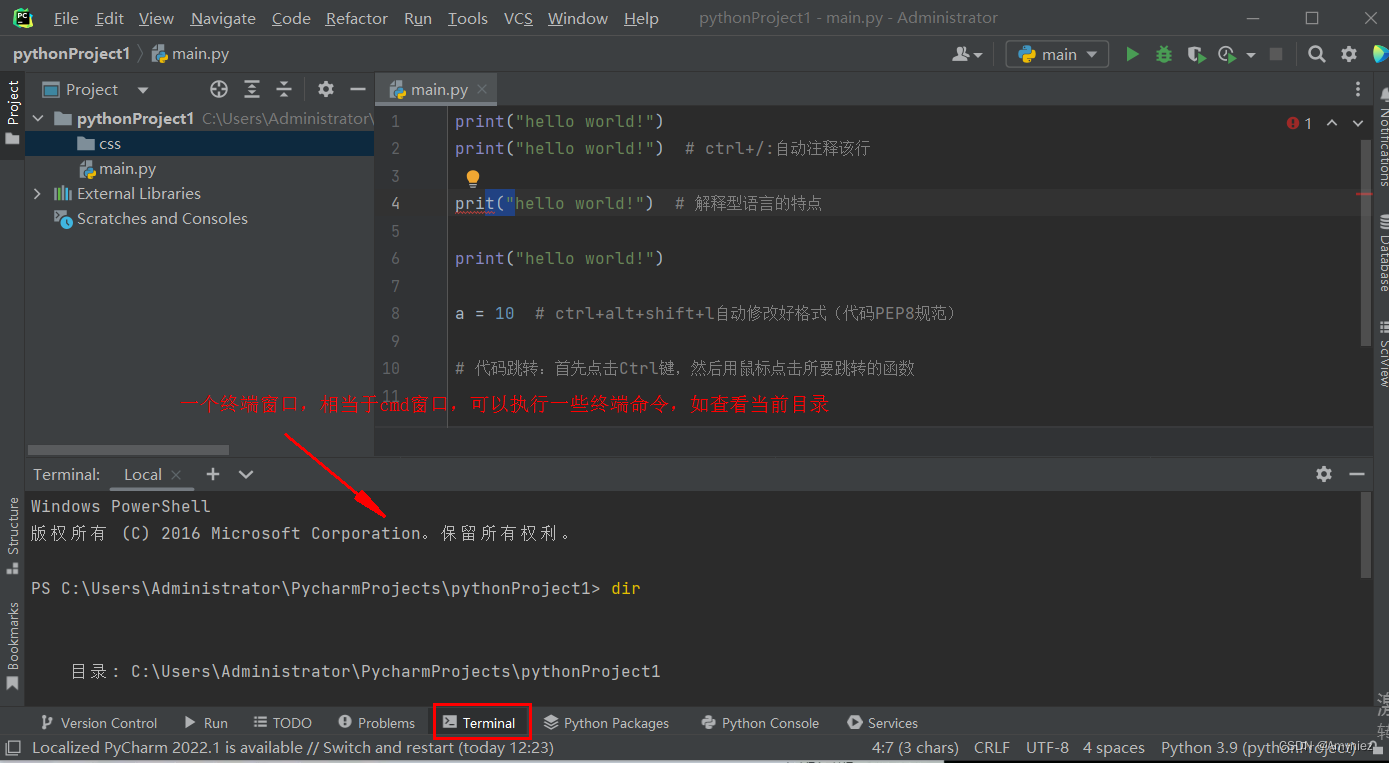This screenshot has height=763, width=1389.
Task: Stop the running process with the square icon
Action: point(1276,54)
